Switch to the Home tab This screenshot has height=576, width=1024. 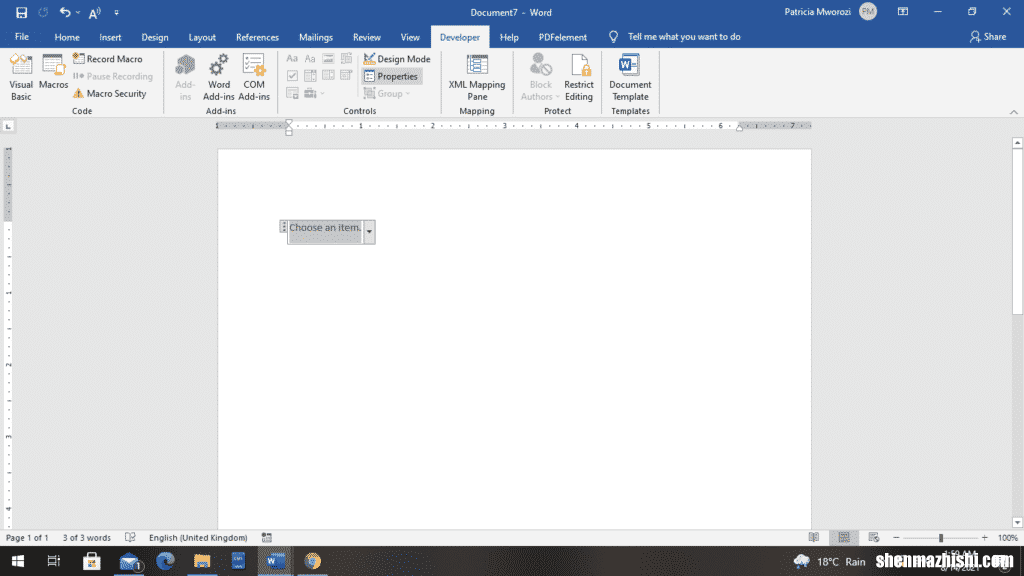click(x=67, y=37)
